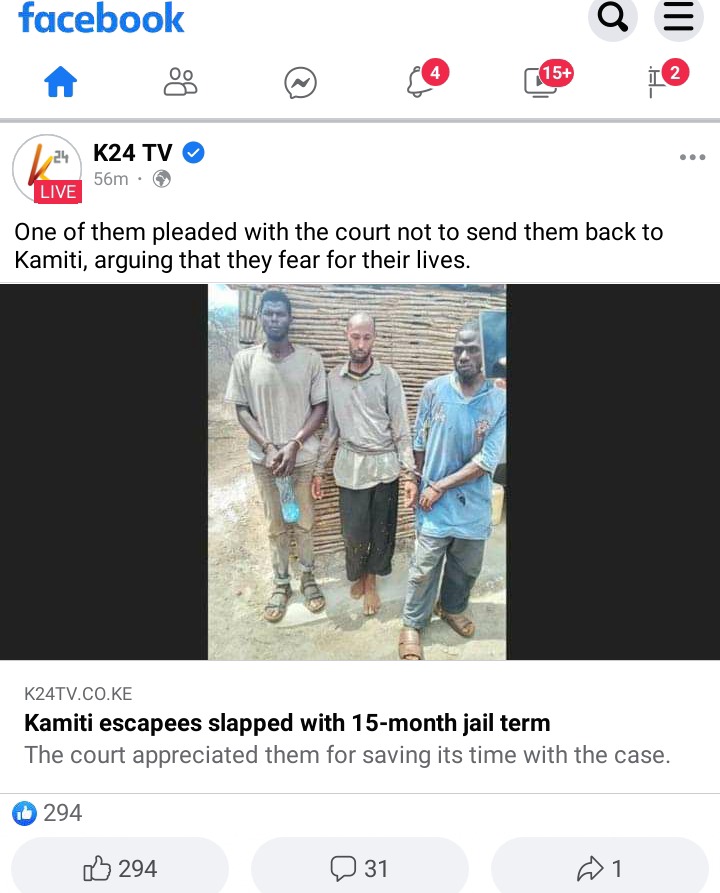
Task: Go to the Home feed tab
Action: [60, 82]
